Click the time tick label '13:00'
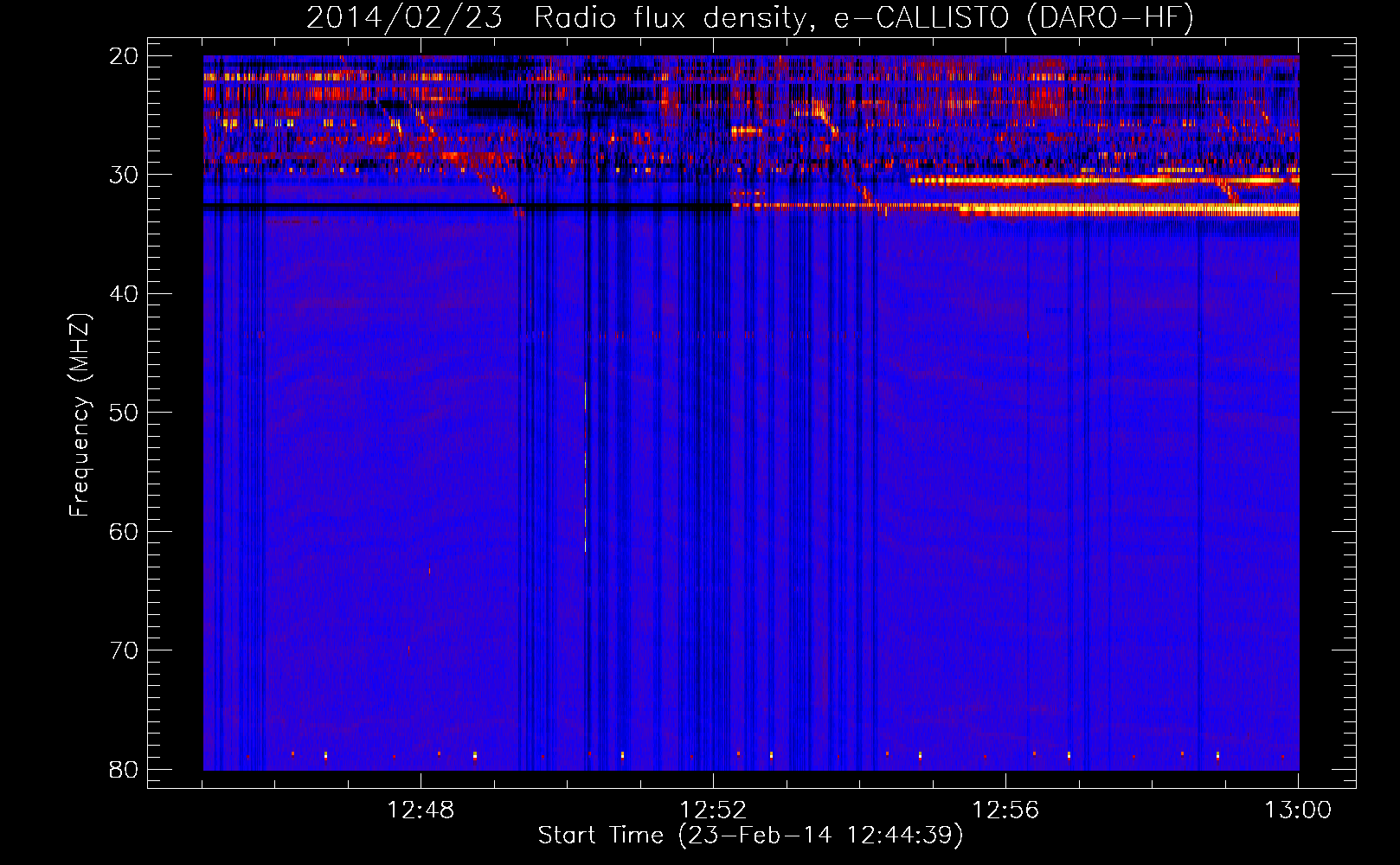Image resolution: width=1400 pixels, height=865 pixels. click(x=1298, y=810)
